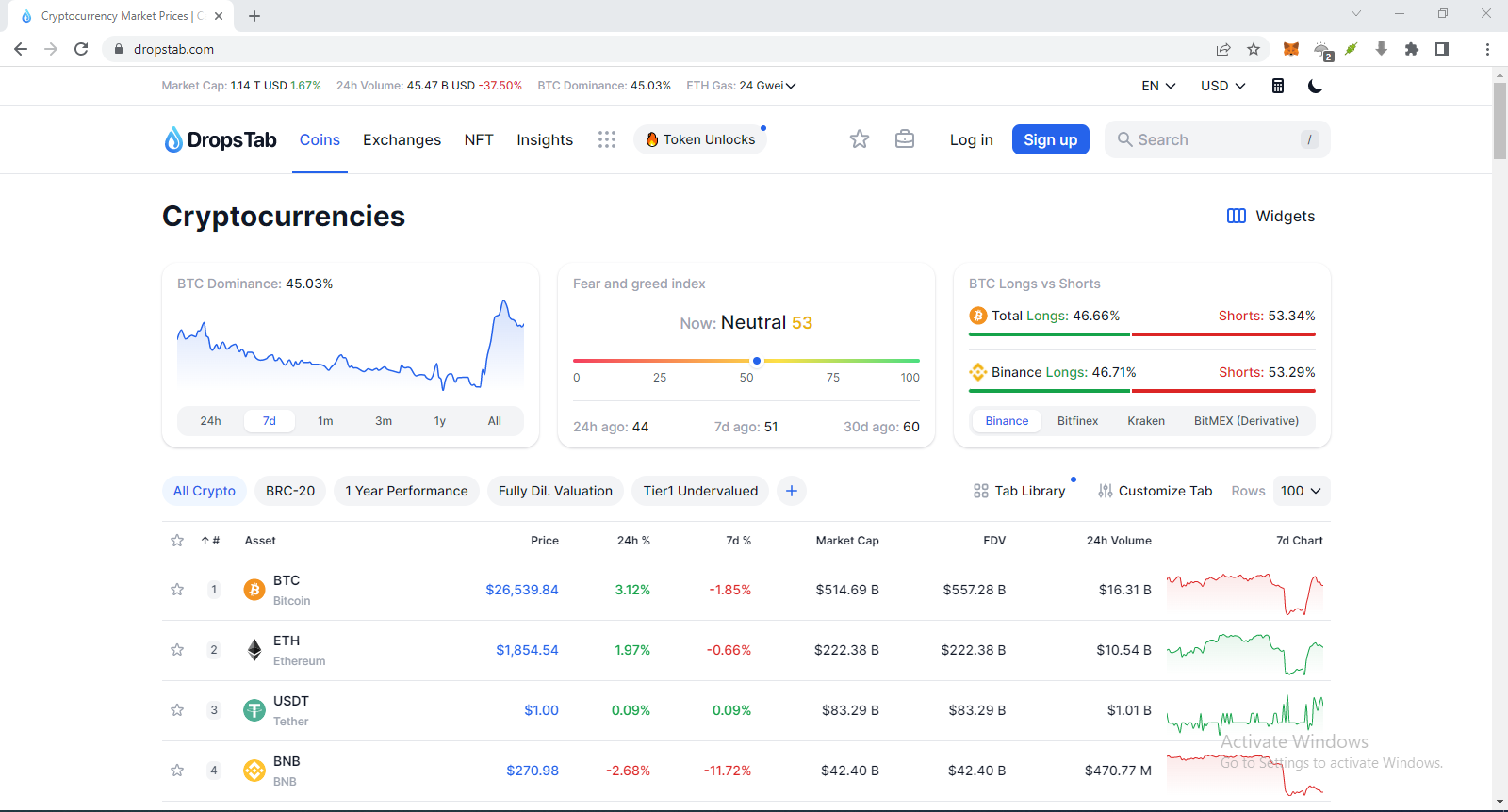The width and height of the screenshot is (1508, 812).
Task: Select All range on dominance chart
Action: point(495,421)
